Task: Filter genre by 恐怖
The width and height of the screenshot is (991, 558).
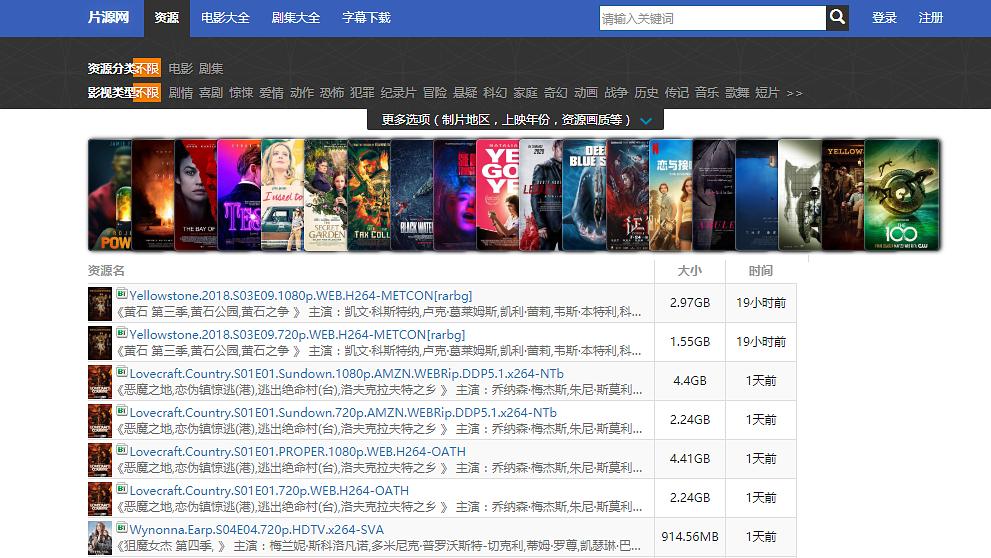Action: pyautogui.click(x=332, y=93)
